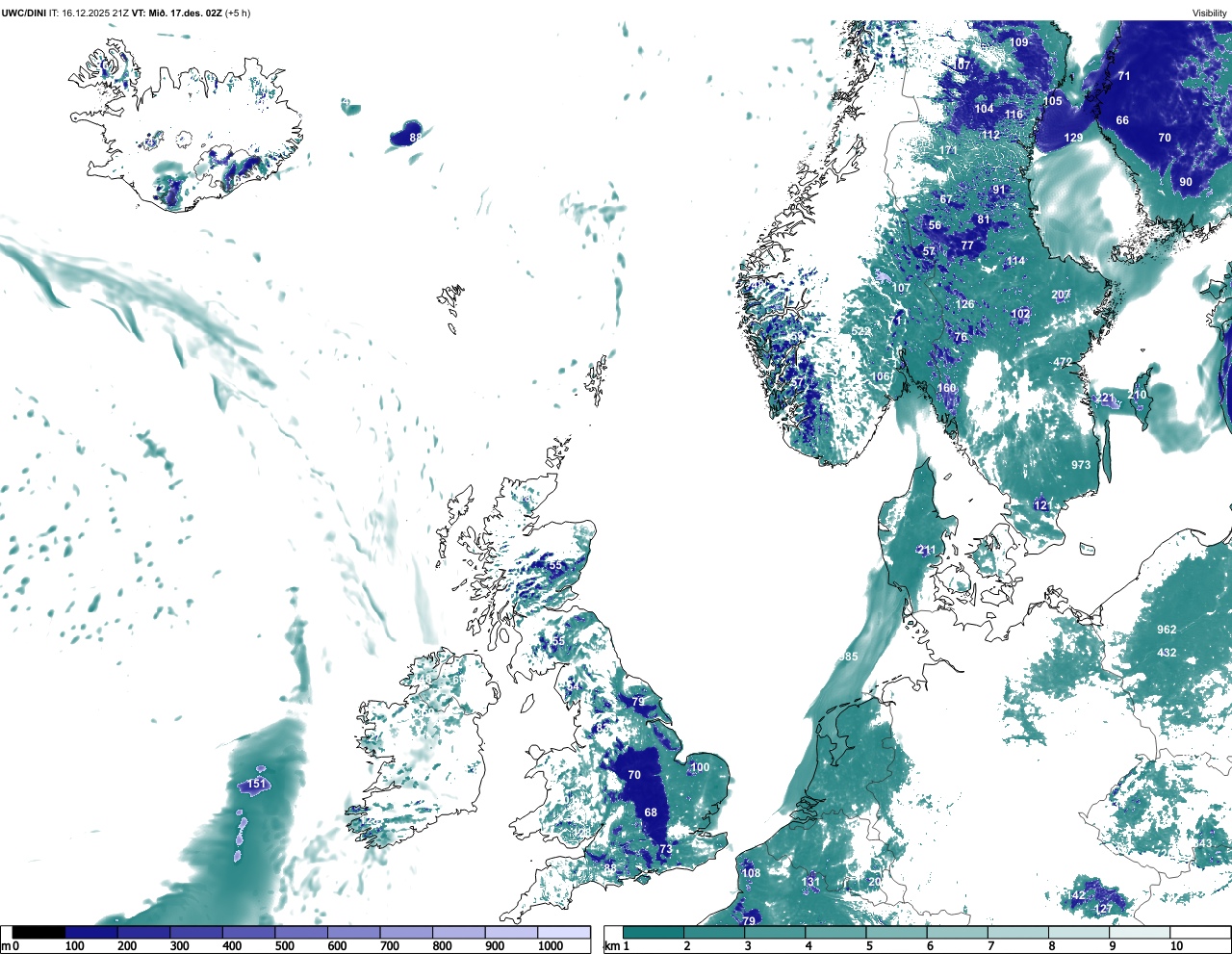Click the 207 value on the map
This screenshot has width=1232, height=954.
coord(1061,295)
